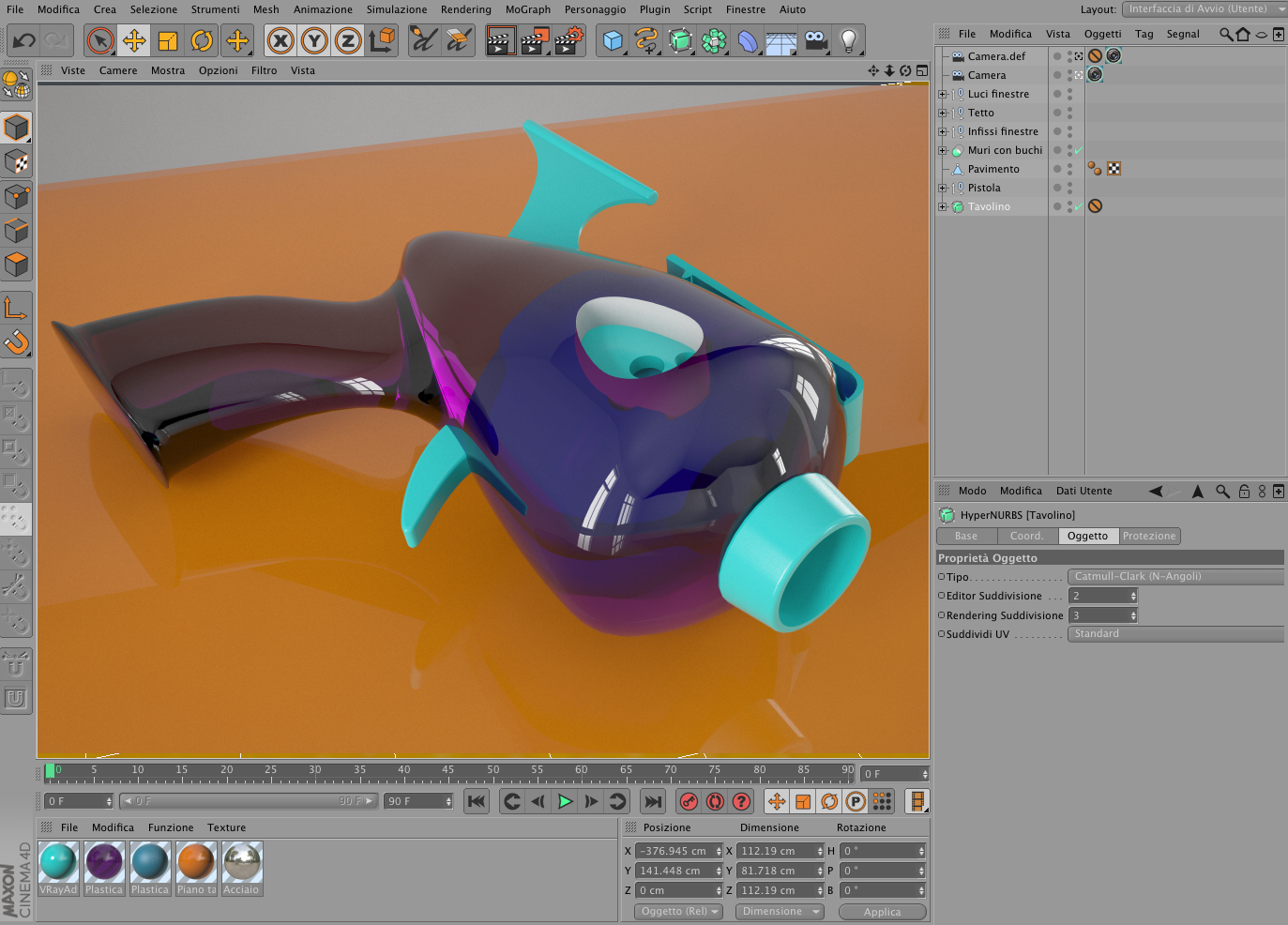
Task: Play the animation forward
Action: click(x=565, y=801)
